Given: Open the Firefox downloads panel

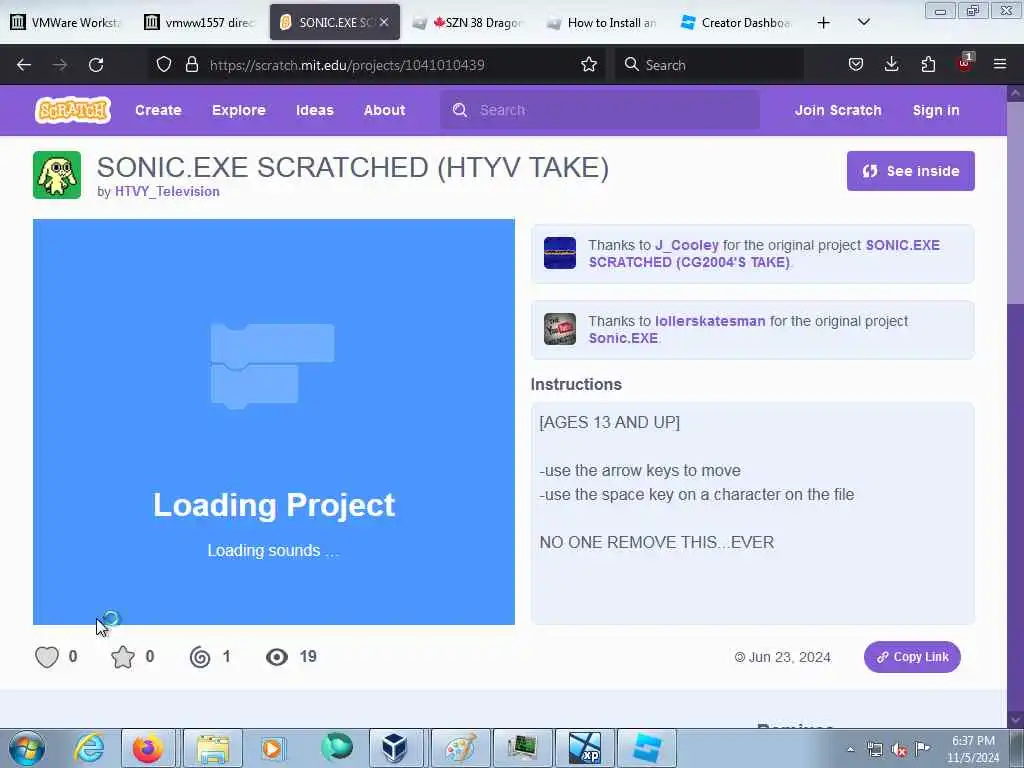Looking at the screenshot, I should (x=891, y=65).
